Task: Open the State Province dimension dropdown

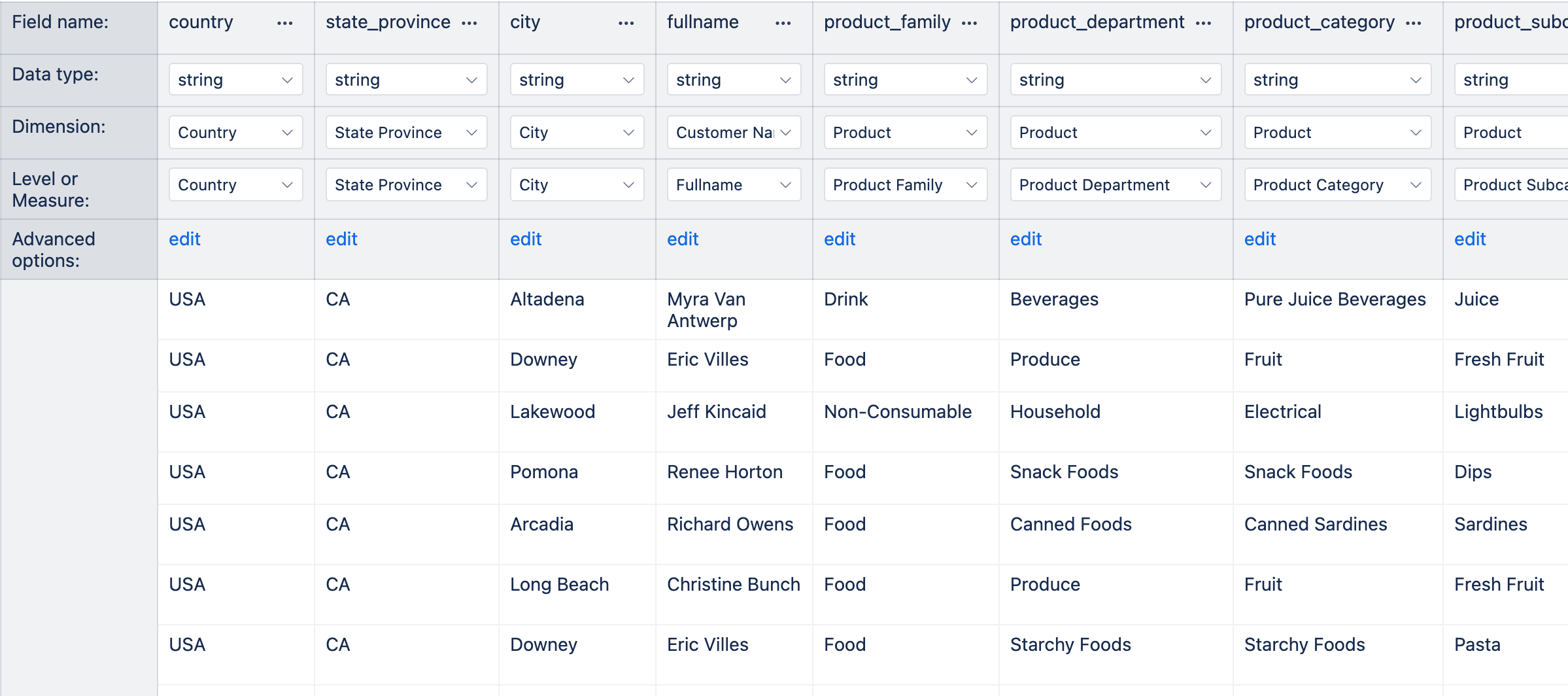Action: tap(406, 132)
